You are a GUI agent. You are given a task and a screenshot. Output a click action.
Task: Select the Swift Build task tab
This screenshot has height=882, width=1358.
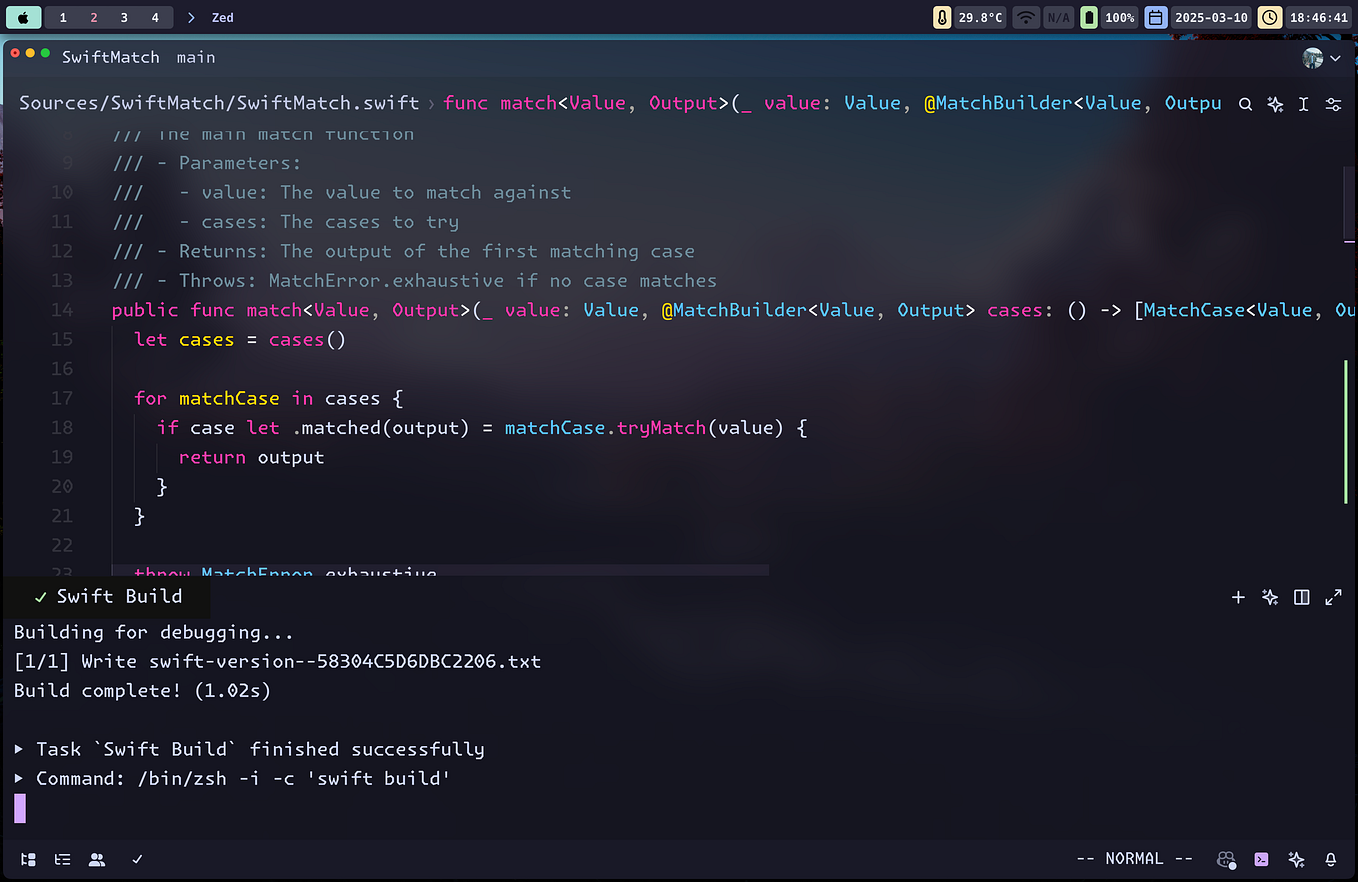coord(105,596)
